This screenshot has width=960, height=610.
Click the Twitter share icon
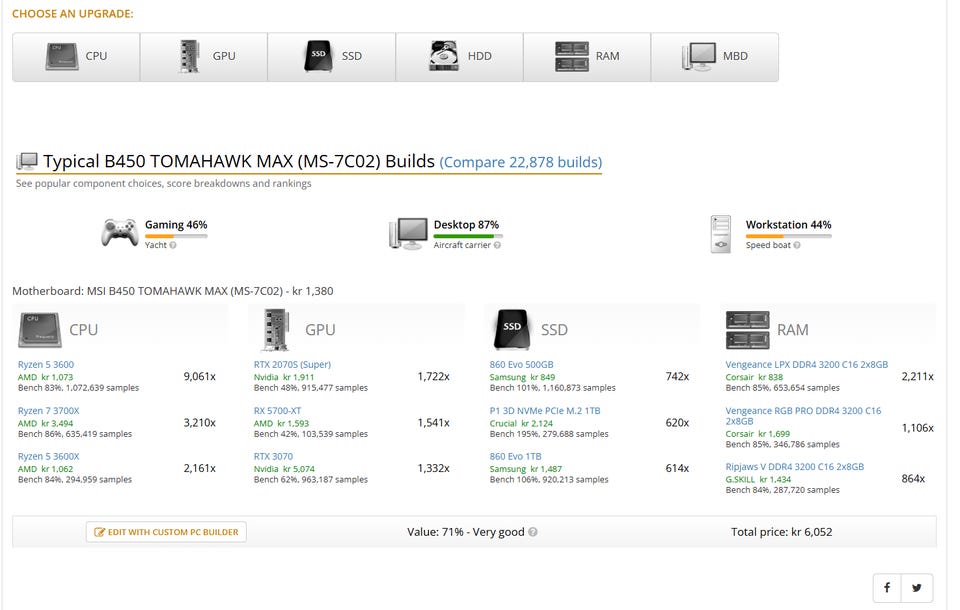(x=917, y=588)
